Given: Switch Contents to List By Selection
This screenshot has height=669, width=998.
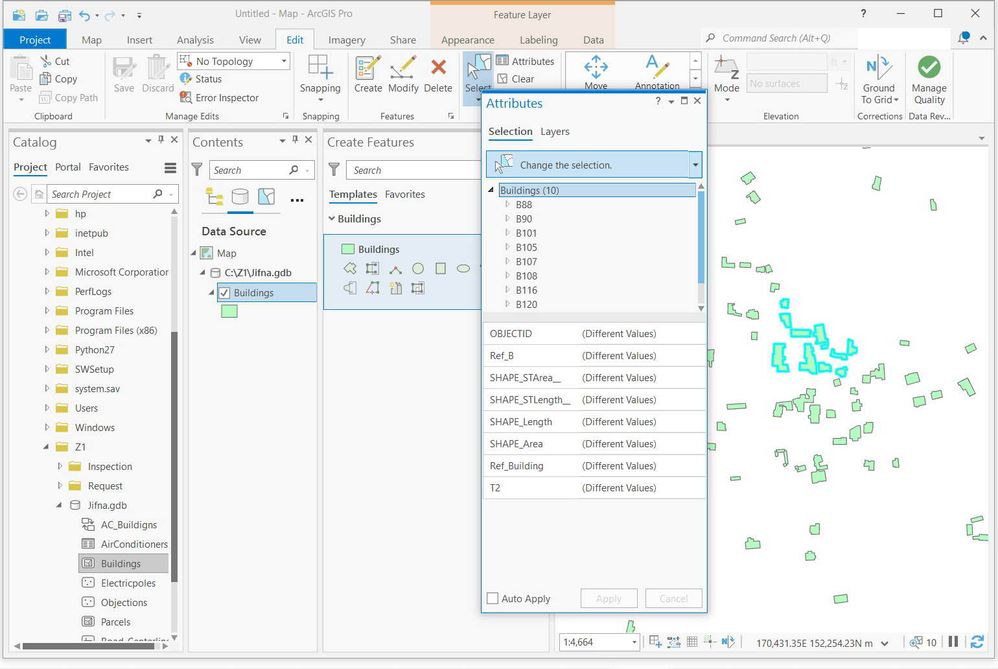Looking at the screenshot, I should pyautogui.click(x=266, y=197).
